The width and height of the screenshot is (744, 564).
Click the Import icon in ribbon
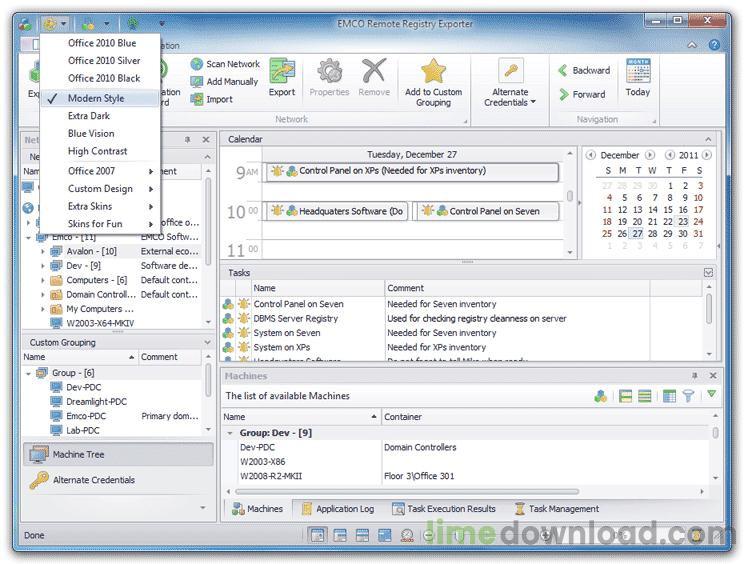point(197,99)
